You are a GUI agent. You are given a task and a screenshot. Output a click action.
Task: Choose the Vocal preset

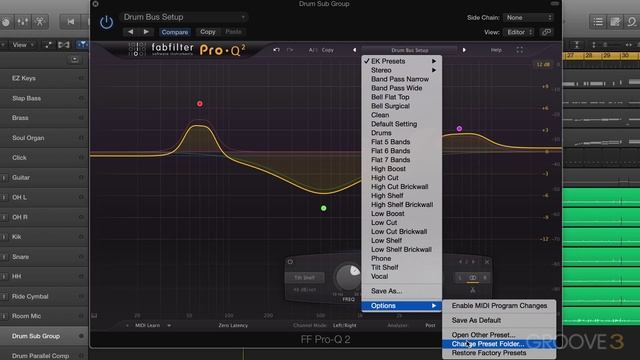pos(379,276)
